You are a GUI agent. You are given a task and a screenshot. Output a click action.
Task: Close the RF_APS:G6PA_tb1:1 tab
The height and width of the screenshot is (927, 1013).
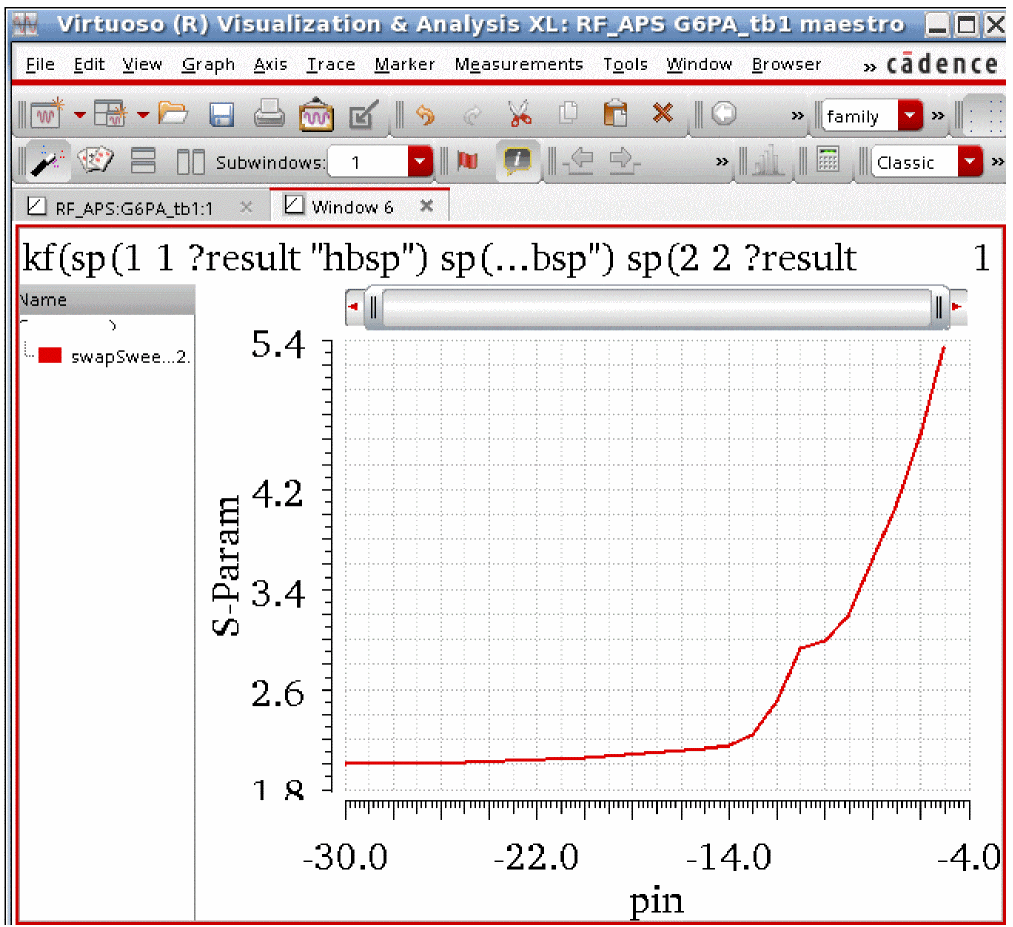[x=246, y=207]
